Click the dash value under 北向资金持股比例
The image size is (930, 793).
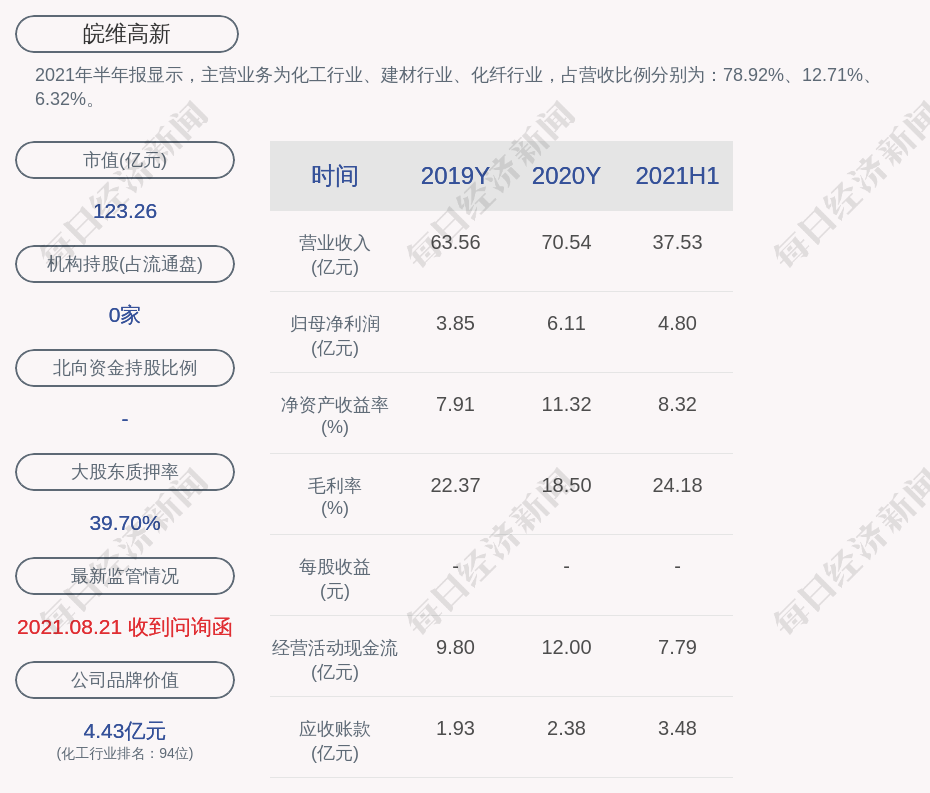pyautogui.click(x=125, y=420)
